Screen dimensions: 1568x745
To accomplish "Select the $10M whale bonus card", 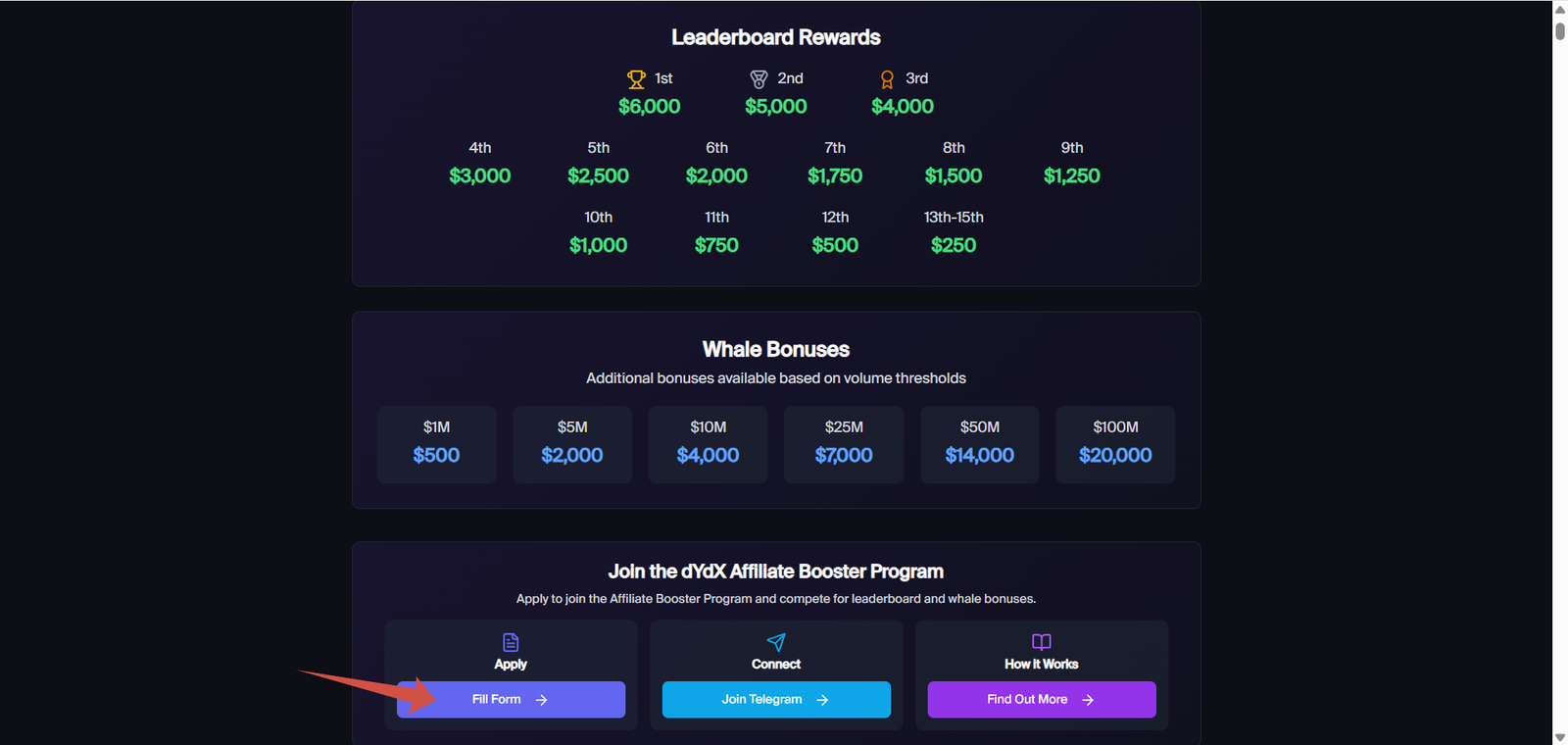I will [x=708, y=444].
